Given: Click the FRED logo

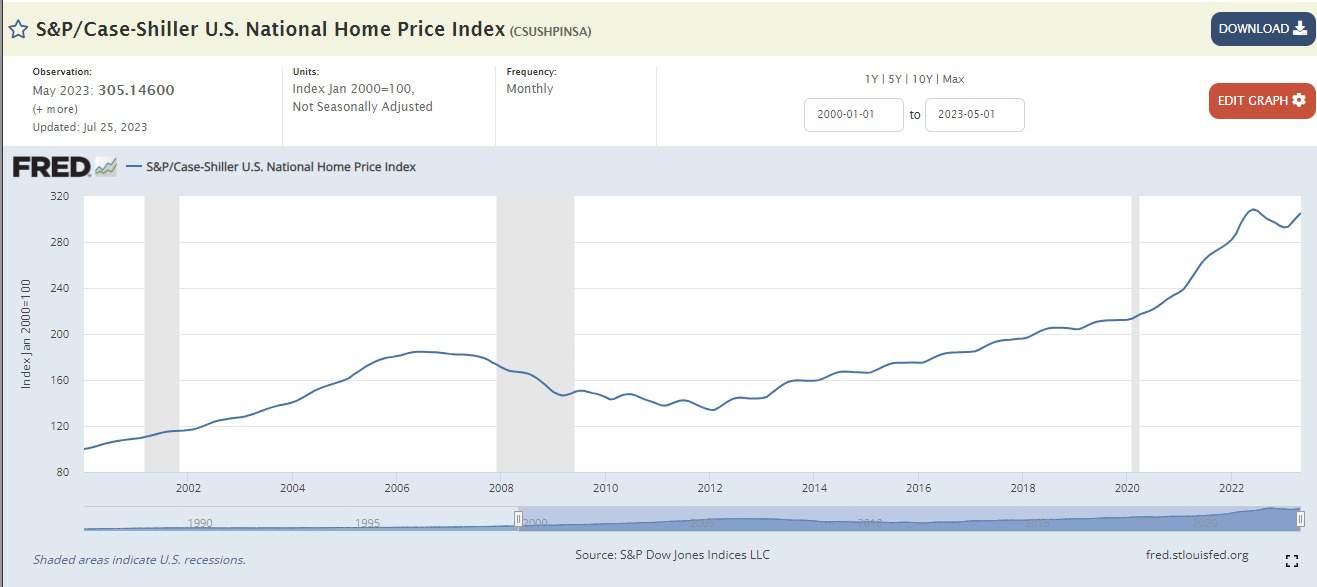Looking at the screenshot, I should click(x=51, y=167).
